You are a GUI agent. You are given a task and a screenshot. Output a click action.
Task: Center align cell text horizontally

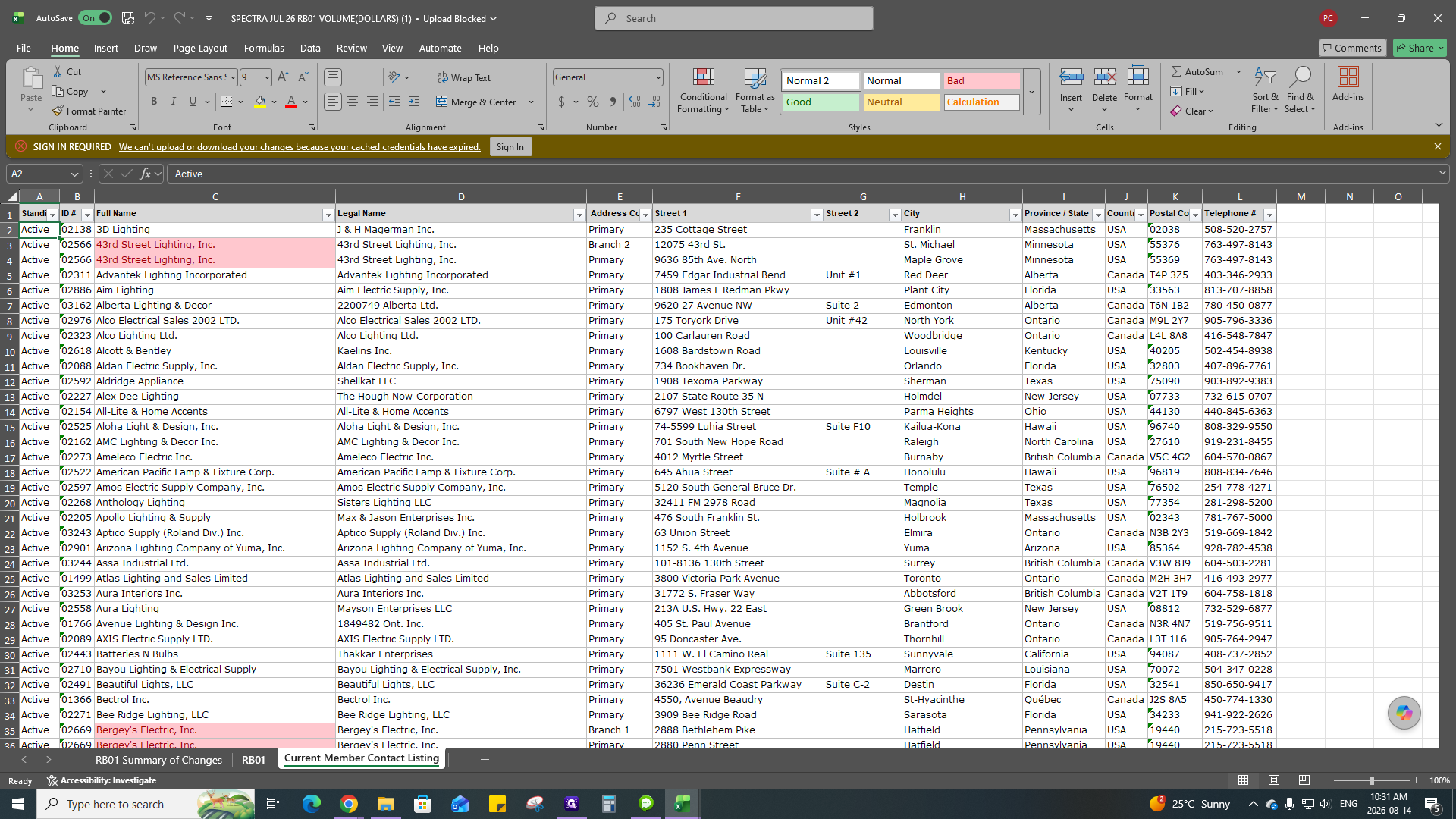[353, 102]
